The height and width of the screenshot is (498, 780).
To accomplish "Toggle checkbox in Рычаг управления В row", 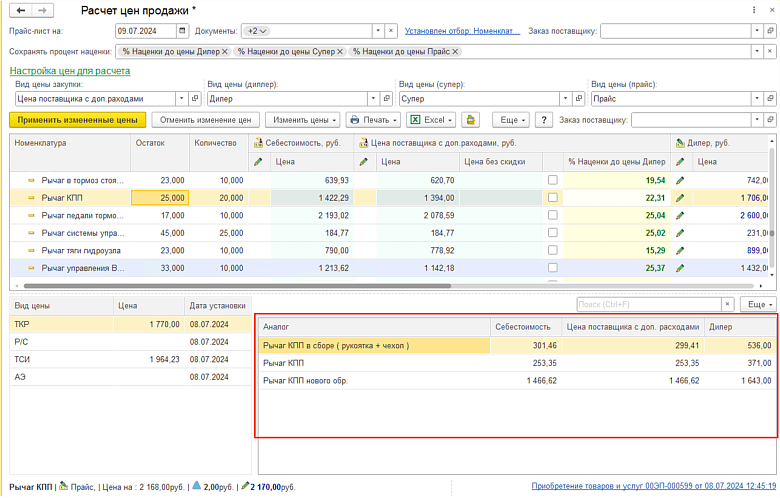I will click(552, 268).
